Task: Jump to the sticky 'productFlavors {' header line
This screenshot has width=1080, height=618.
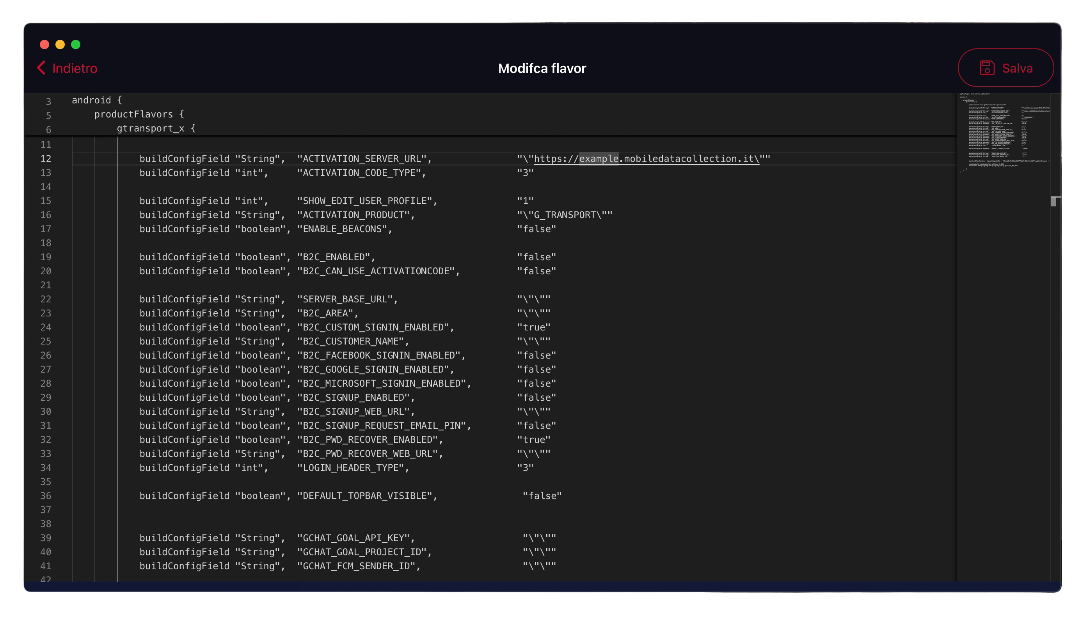Action: pyautogui.click(x=139, y=114)
